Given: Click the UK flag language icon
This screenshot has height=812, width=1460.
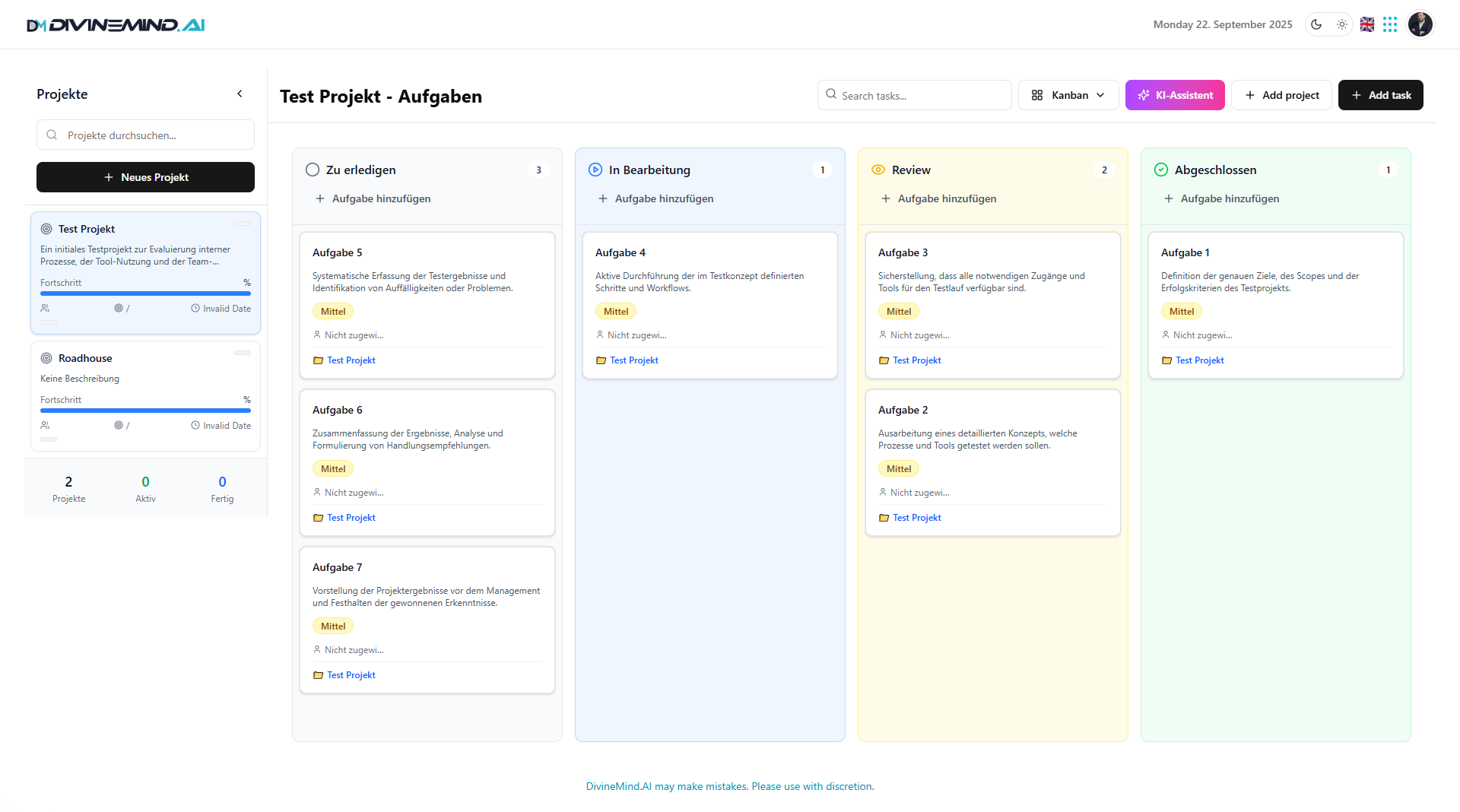Looking at the screenshot, I should click(x=1367, y=24).
